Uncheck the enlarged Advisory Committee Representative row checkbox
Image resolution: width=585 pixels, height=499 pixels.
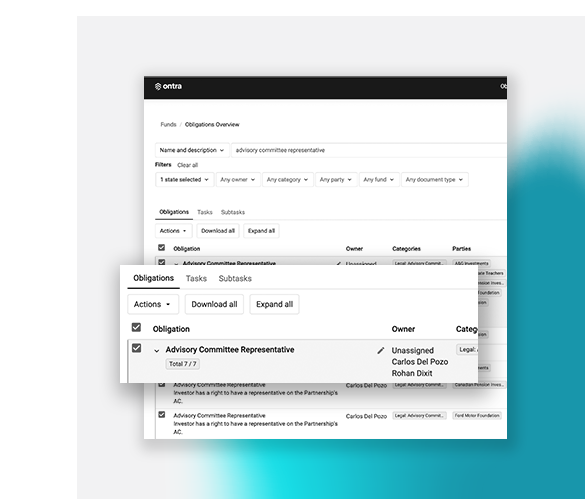tap(137, 348)
